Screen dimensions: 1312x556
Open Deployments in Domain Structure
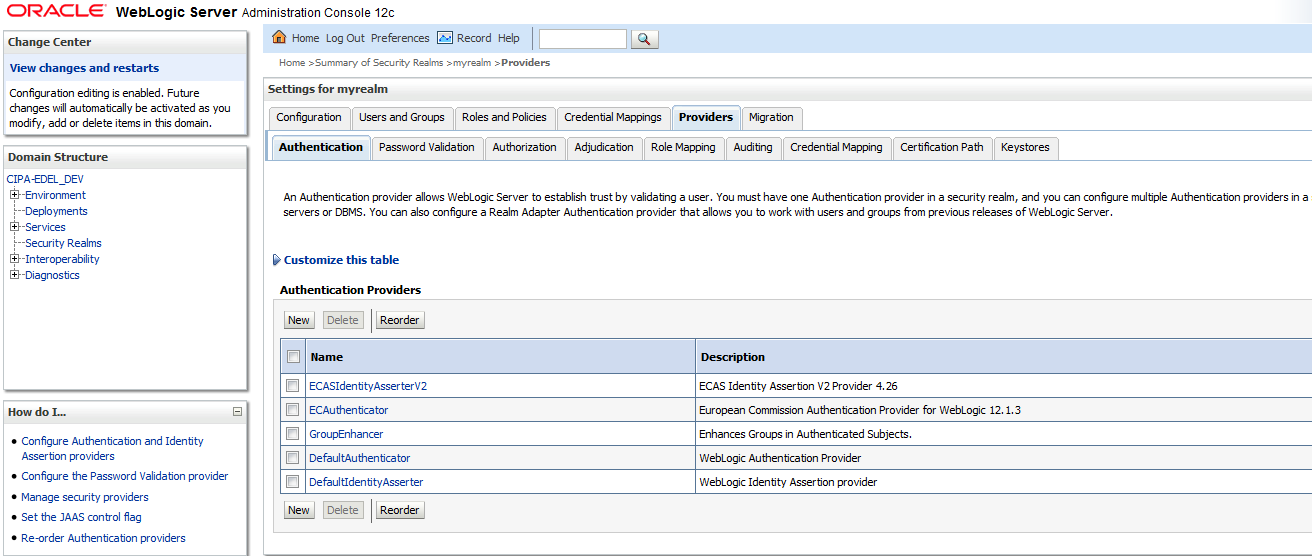[x=56, y=211]
